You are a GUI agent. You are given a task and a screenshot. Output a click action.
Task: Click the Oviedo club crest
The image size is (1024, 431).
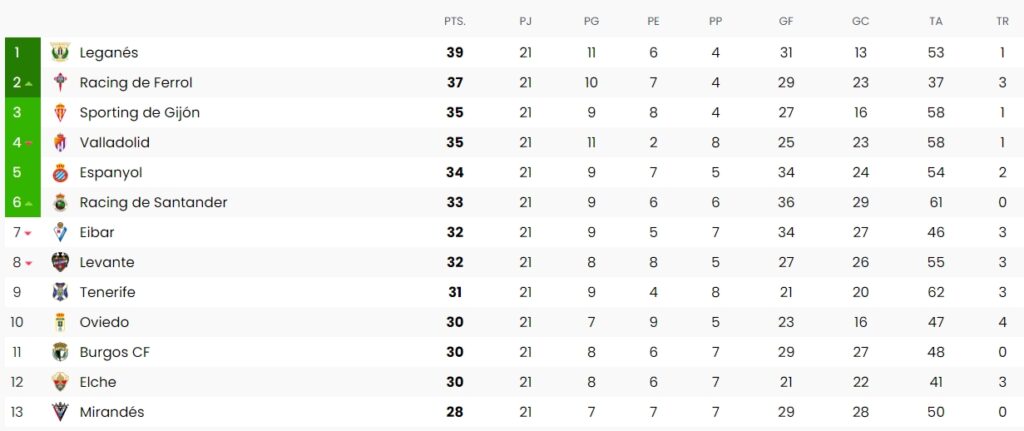(60, 323)
